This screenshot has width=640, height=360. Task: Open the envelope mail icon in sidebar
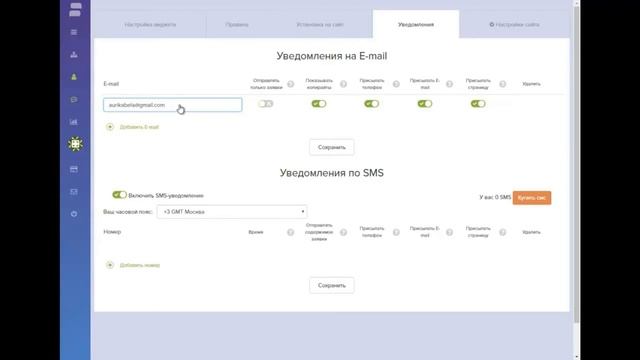[x=74, y=191]
